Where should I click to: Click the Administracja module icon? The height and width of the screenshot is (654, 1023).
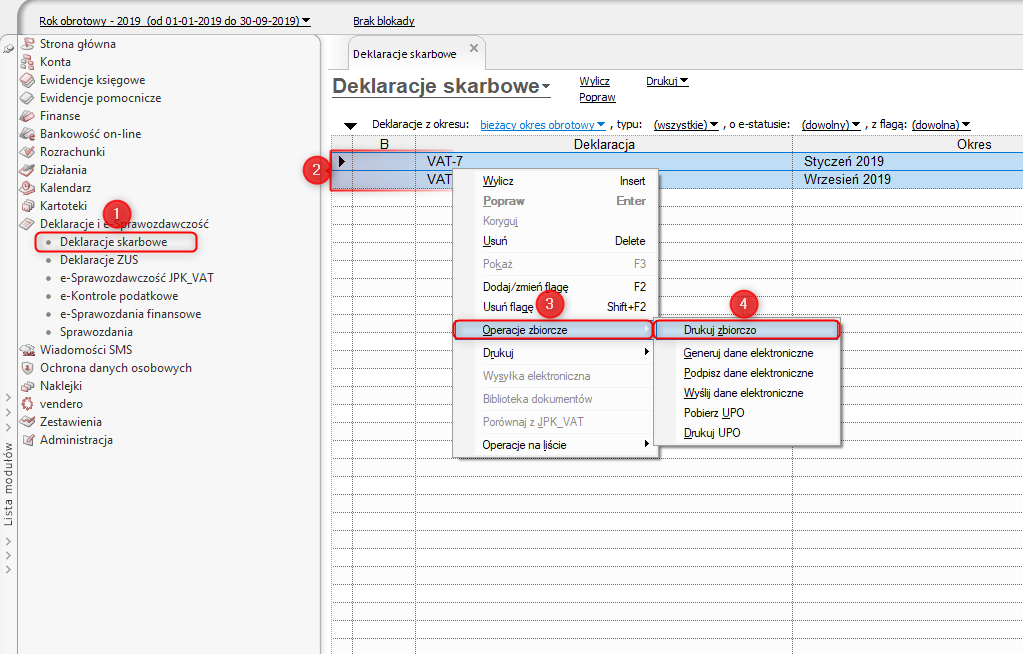tap(27, 440)
